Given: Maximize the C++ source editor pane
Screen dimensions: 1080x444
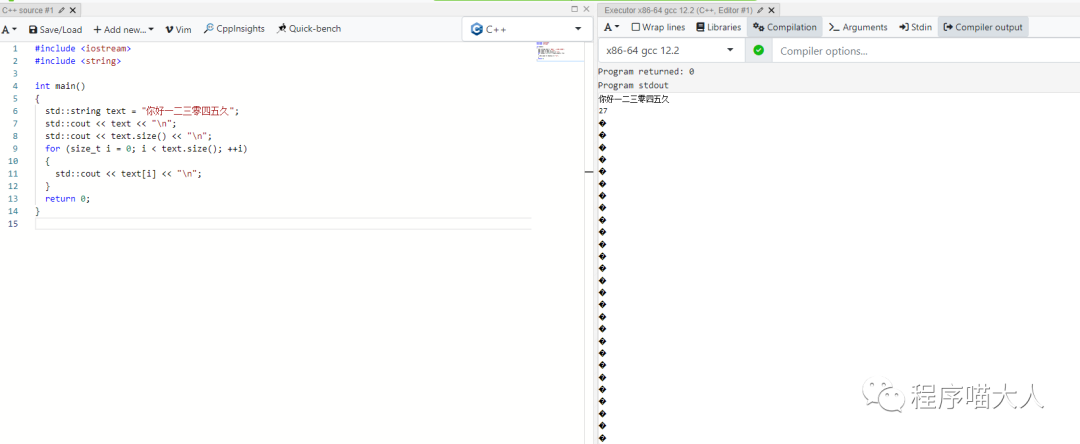Looking at the screenshot, I should pyautogui.click(x=574, y=9).
